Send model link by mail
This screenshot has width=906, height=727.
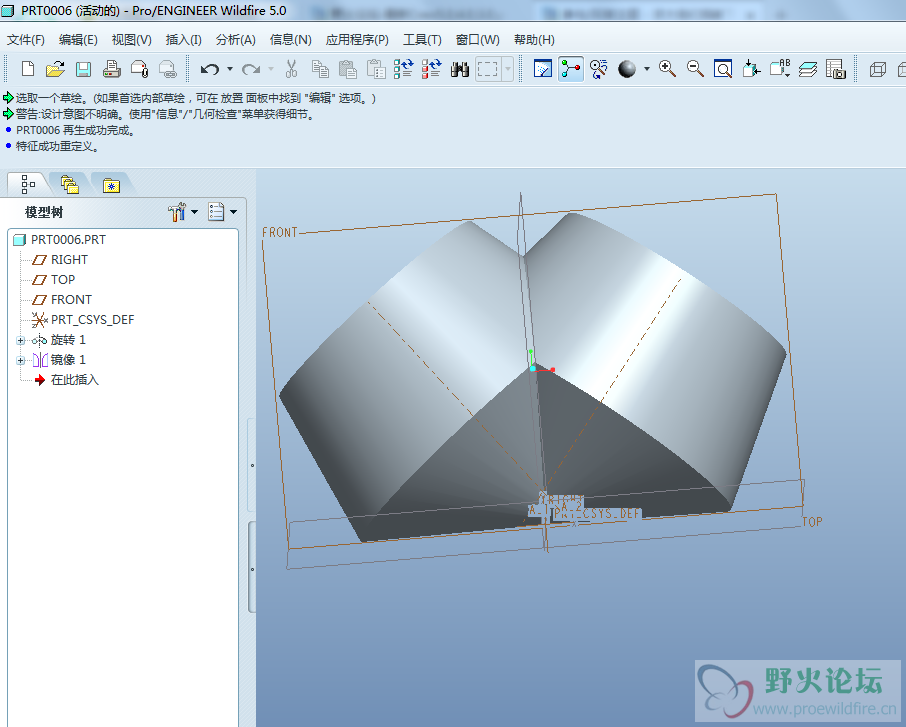[168, 69]
